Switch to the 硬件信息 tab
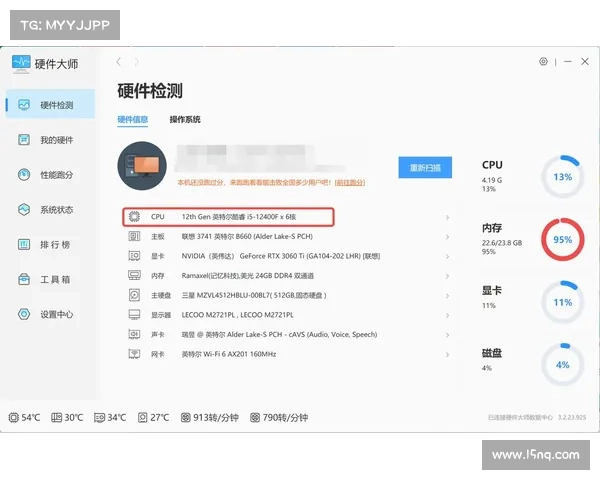This screenshot has width=600, height=480. pyautogui.click(x=132, y=119)
